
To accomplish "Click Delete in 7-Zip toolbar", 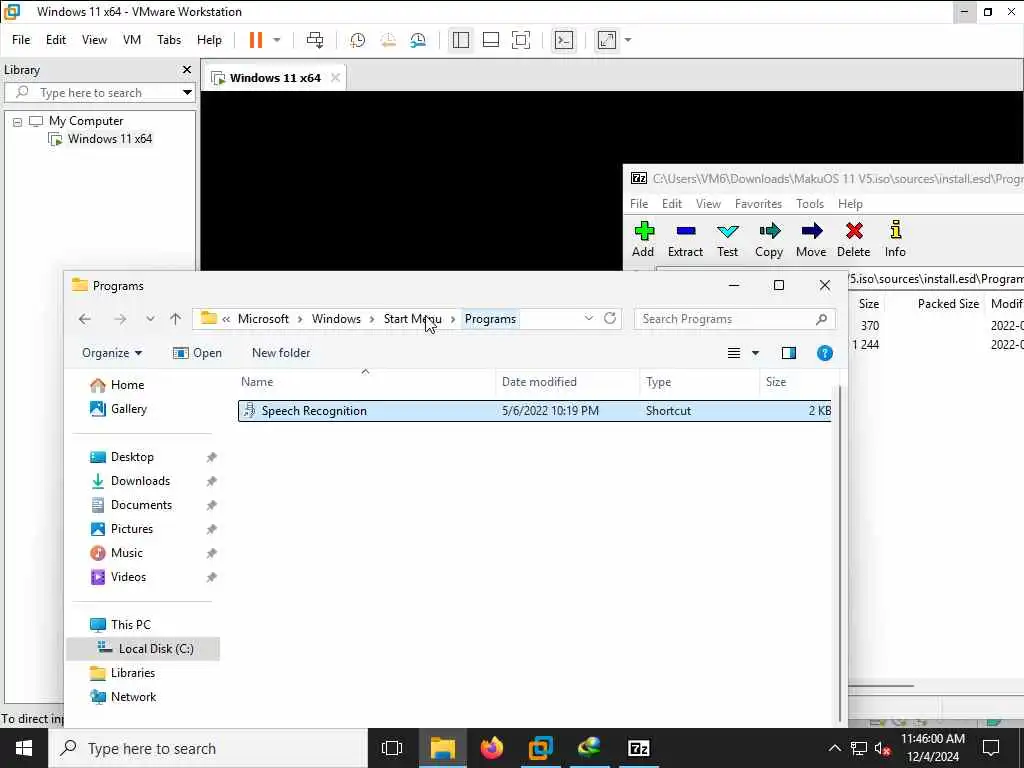I will click(854, 239).
